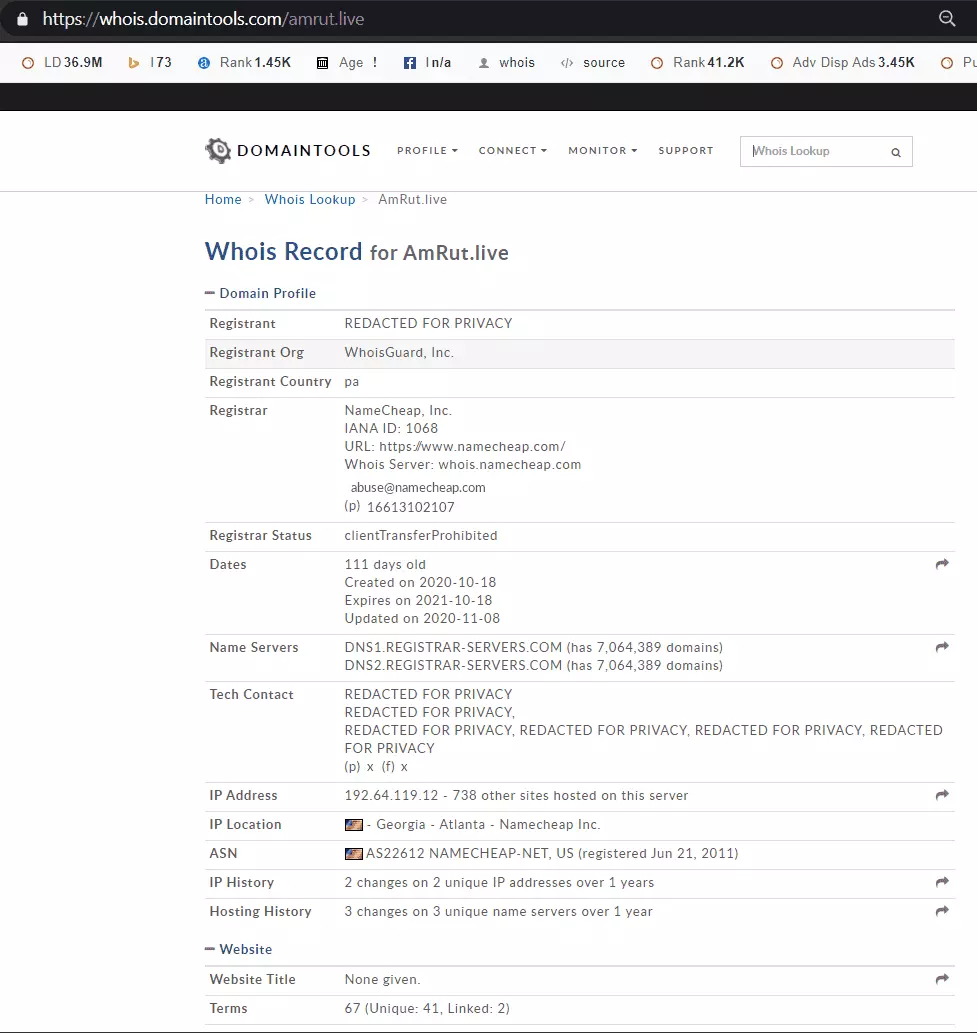Screen dimensions: 977x1033
Task: Click the AmRut.live breadcrumb text
Action: 412,200
